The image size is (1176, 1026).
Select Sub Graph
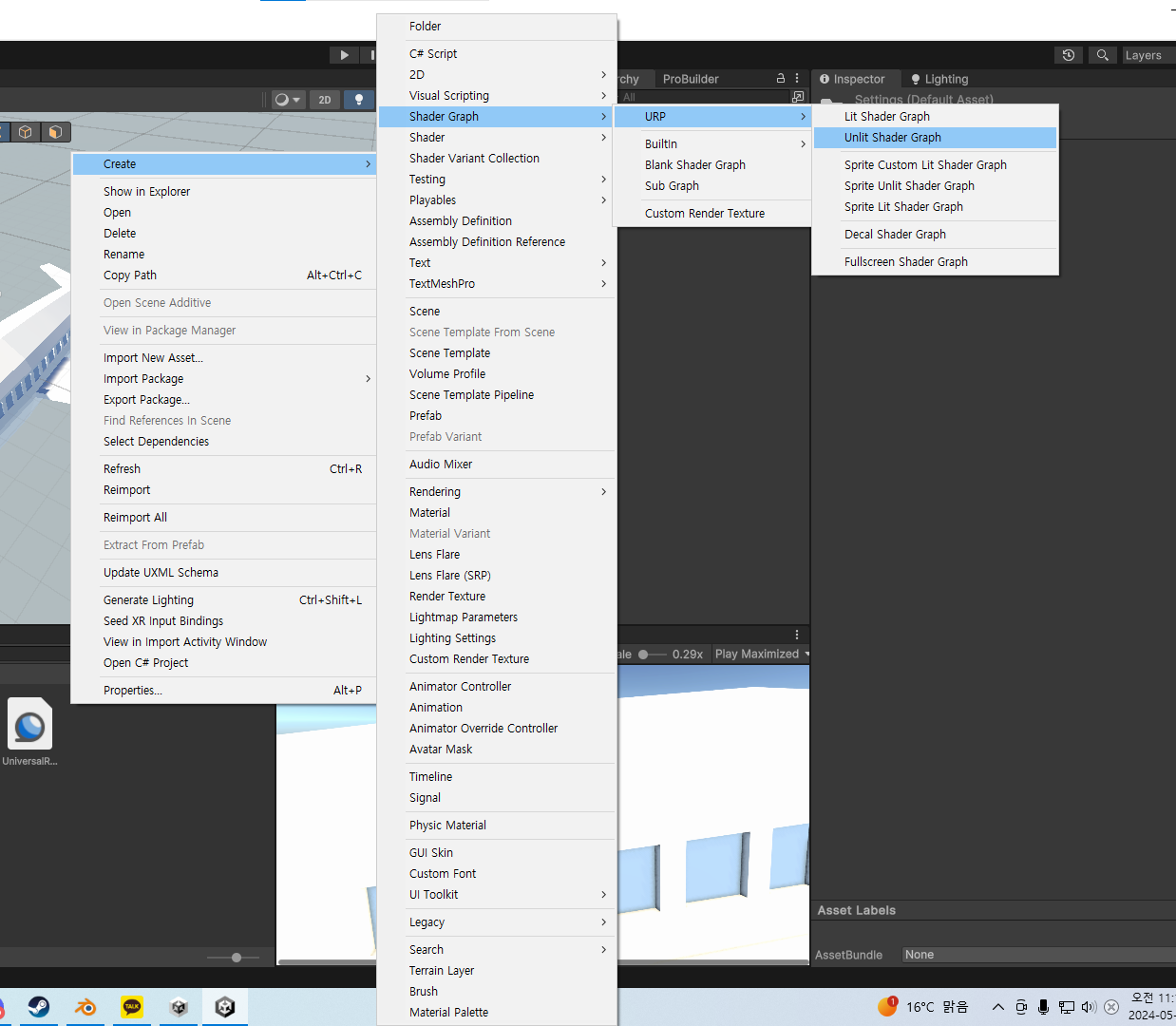[x=712, y=186]
